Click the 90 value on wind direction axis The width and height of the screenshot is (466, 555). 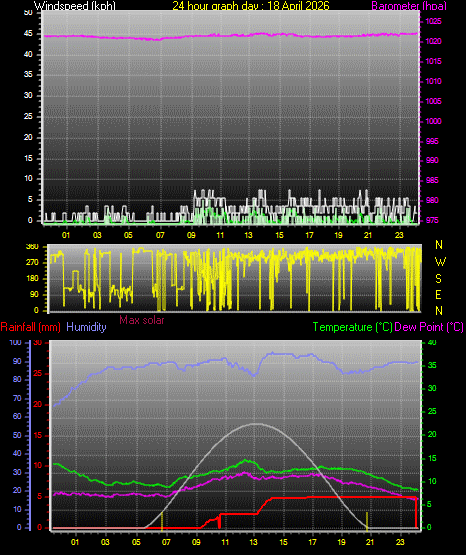pos(34,294)
